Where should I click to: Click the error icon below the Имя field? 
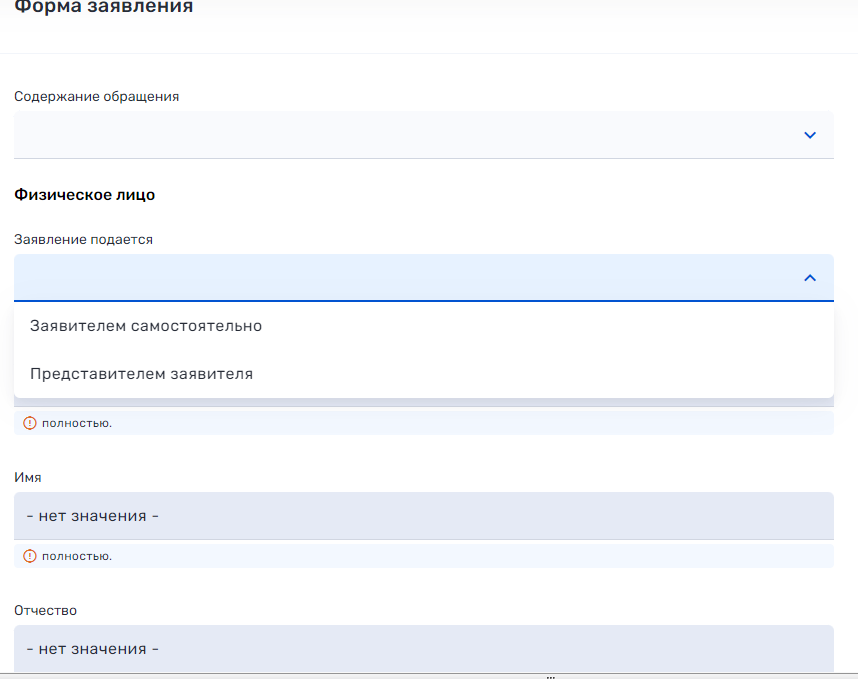(29, 556)
